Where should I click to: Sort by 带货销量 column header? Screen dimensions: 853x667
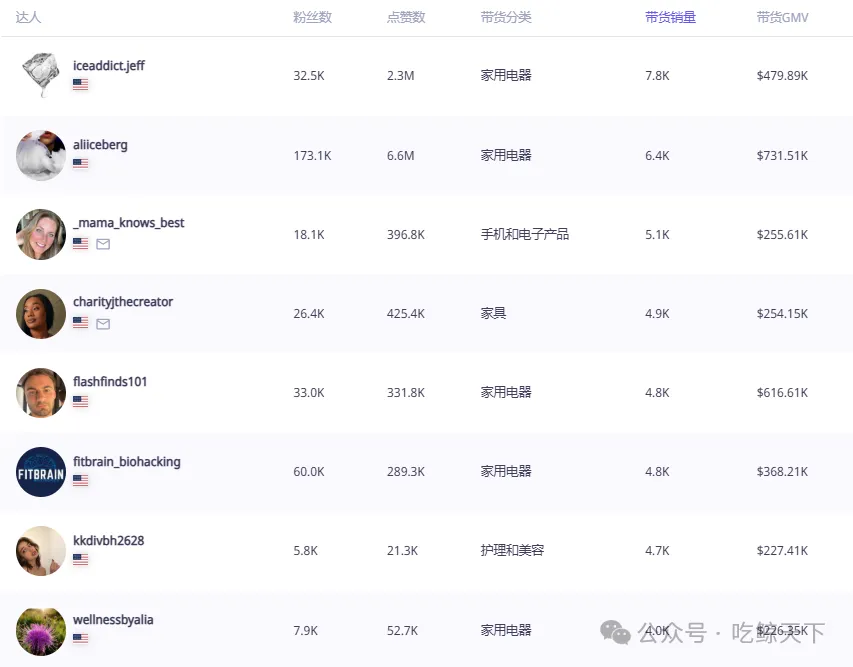(x=670, y=17)
